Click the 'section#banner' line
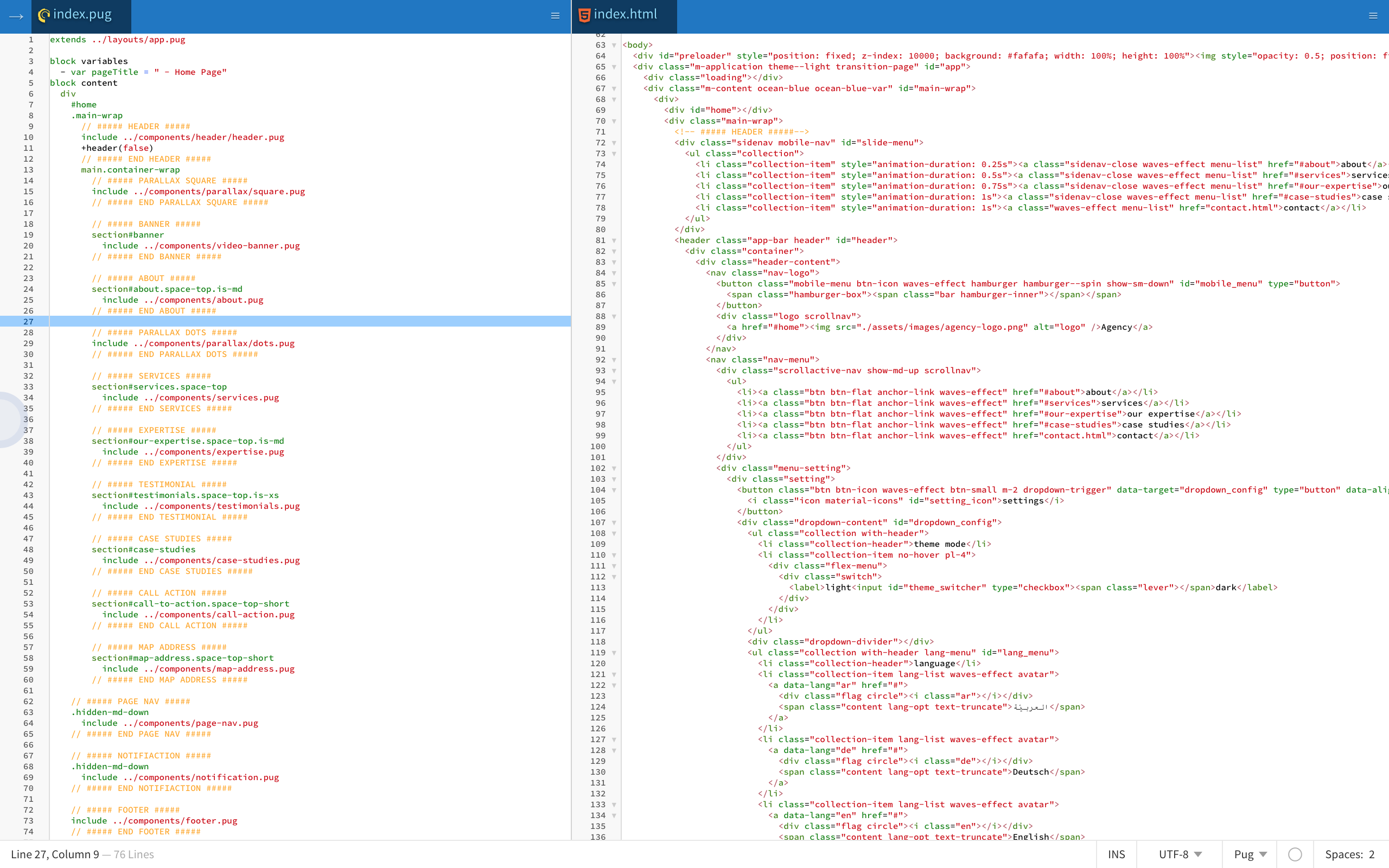The width and height of the screenshot is (1389, 868). click(x=128, y=235)
